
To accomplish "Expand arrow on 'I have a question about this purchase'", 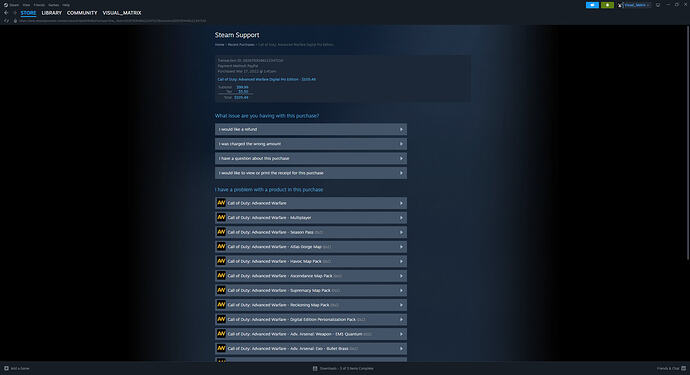I will [x=401, y=158].
